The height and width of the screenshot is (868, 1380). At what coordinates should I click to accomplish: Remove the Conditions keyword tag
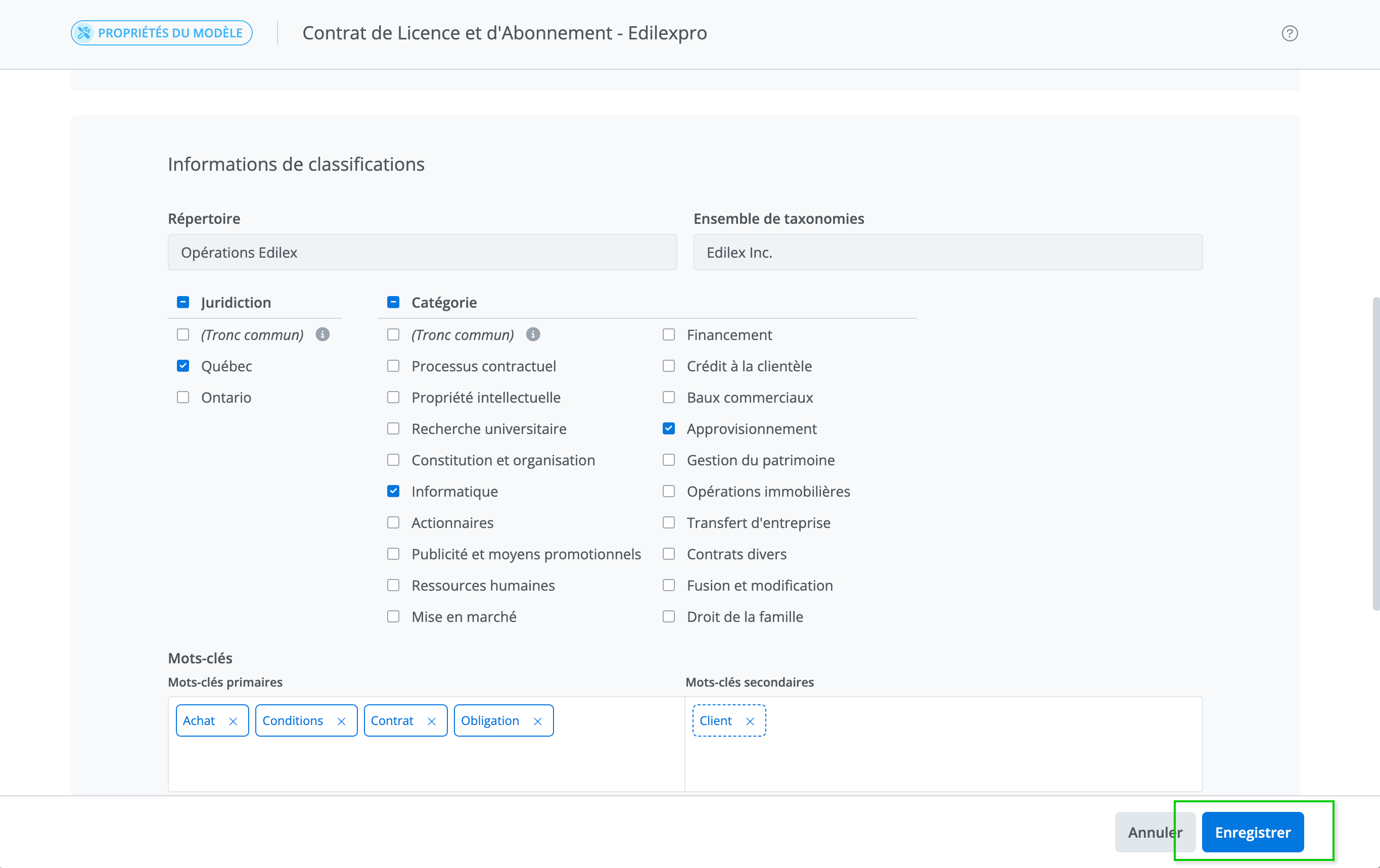pos(342,721)
